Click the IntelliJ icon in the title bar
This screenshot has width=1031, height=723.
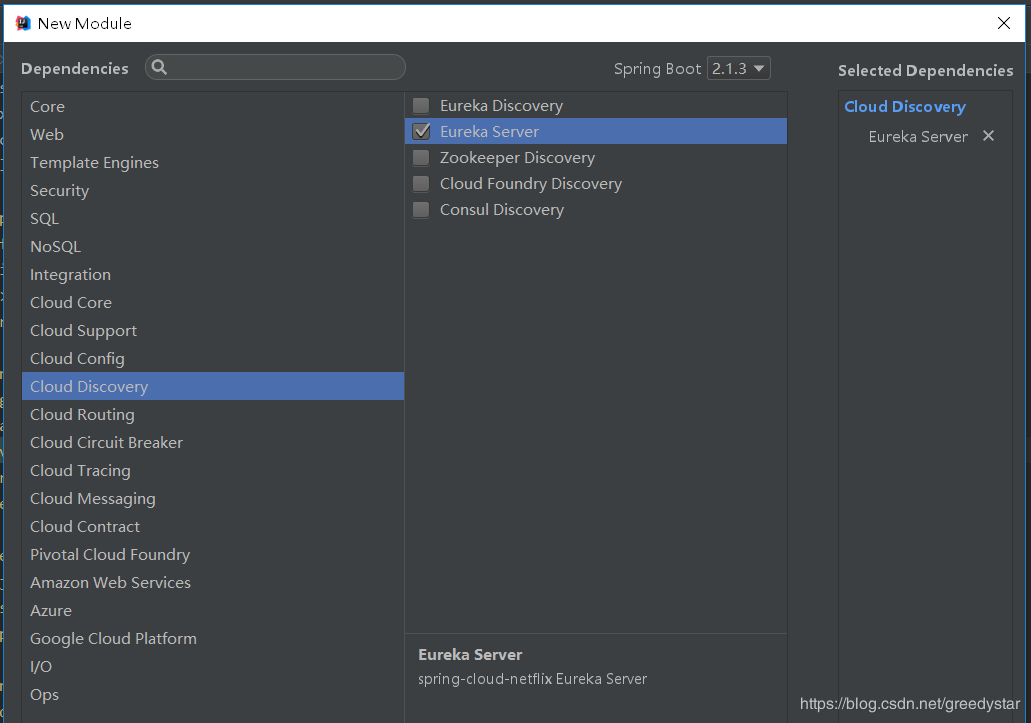tap(23, 24)
